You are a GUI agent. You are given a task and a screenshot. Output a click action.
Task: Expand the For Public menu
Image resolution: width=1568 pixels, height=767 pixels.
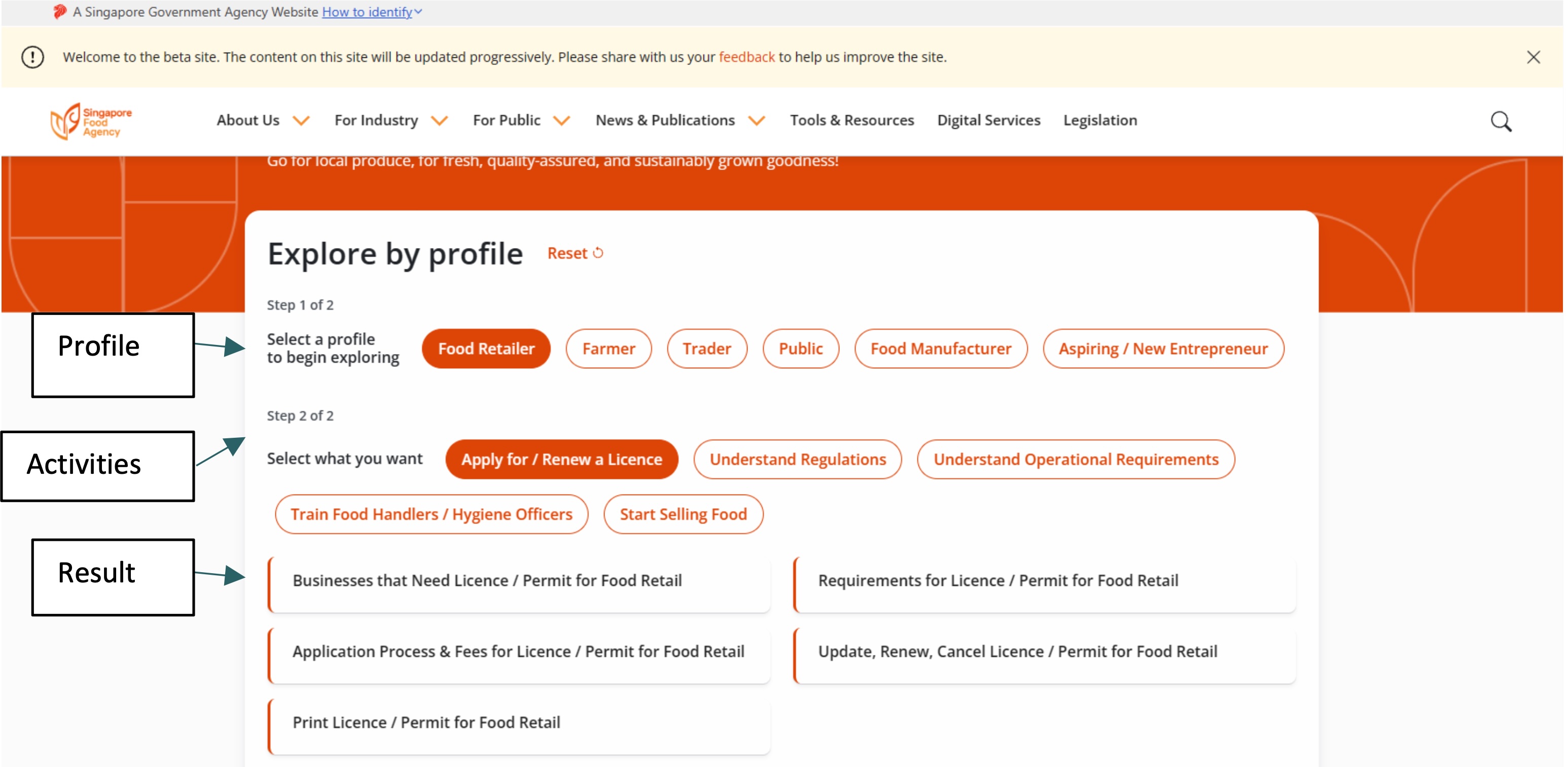tap(561, 121)
